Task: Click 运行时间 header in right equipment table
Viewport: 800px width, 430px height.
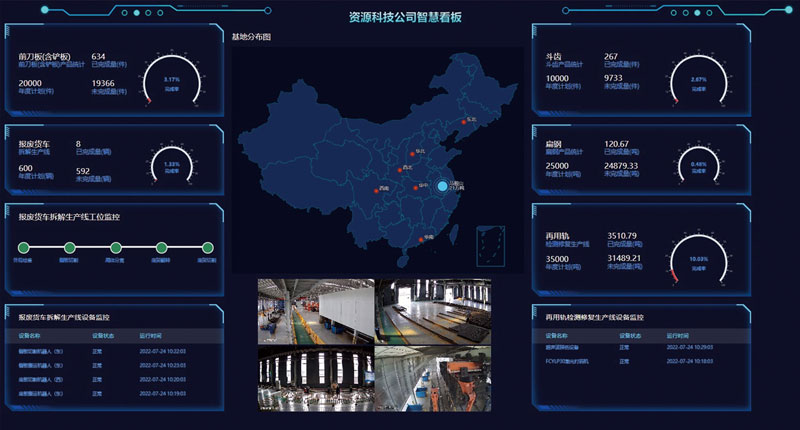Action: tap(678, 336)
